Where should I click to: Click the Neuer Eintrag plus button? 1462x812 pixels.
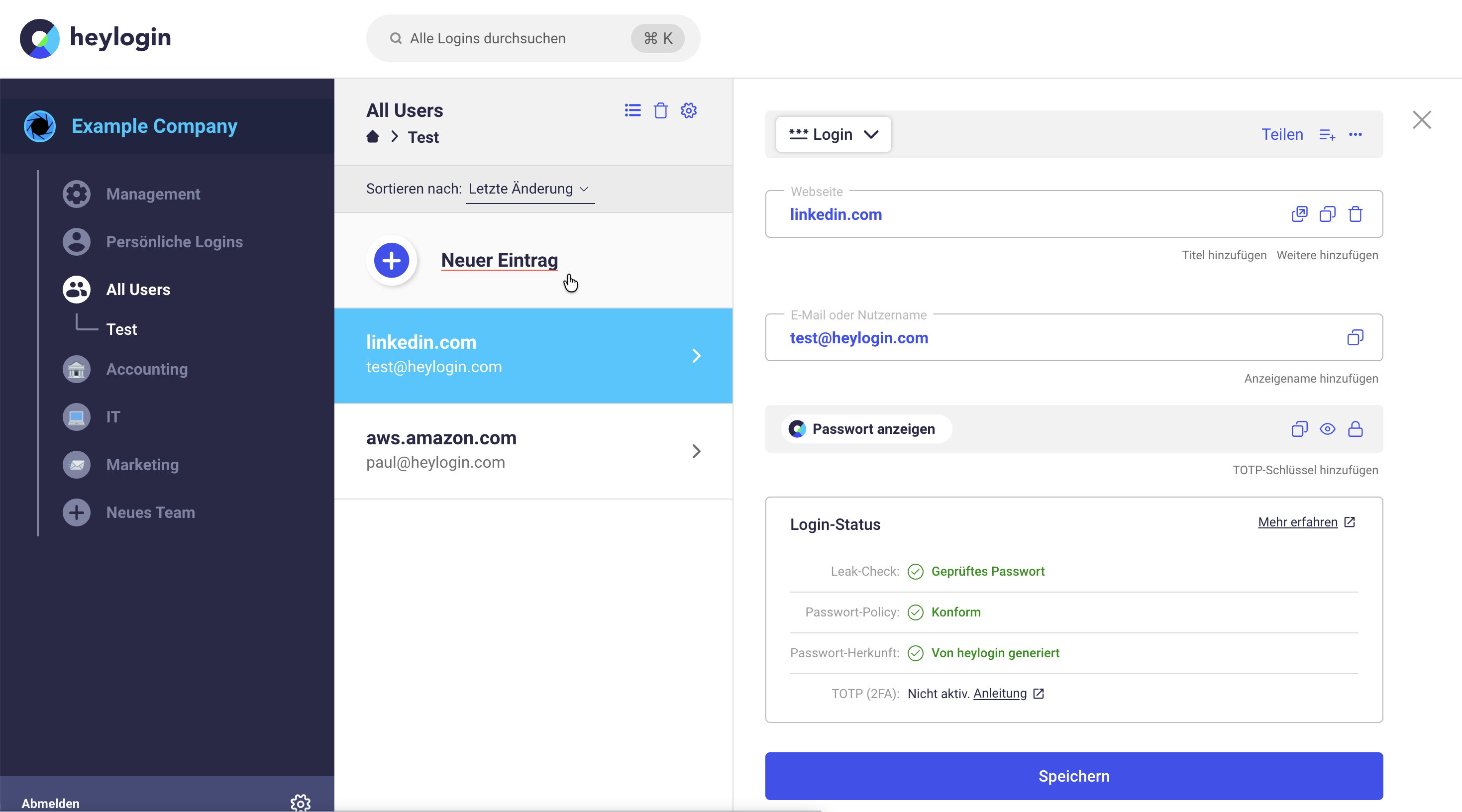tap(392, 260)
